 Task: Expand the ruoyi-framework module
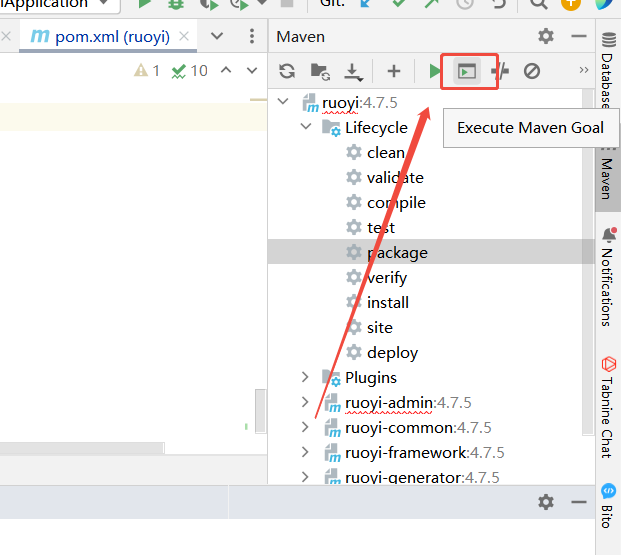(x=305, y=452)
